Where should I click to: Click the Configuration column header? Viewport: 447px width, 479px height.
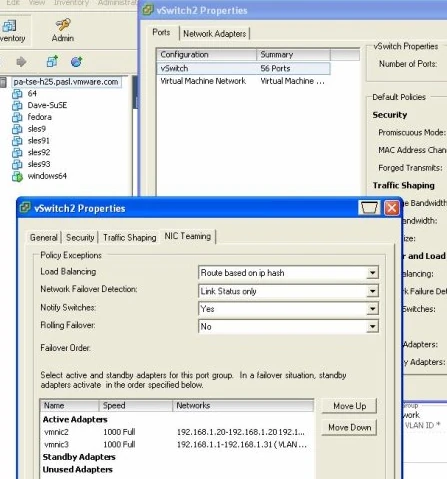(x=207, y=54)
